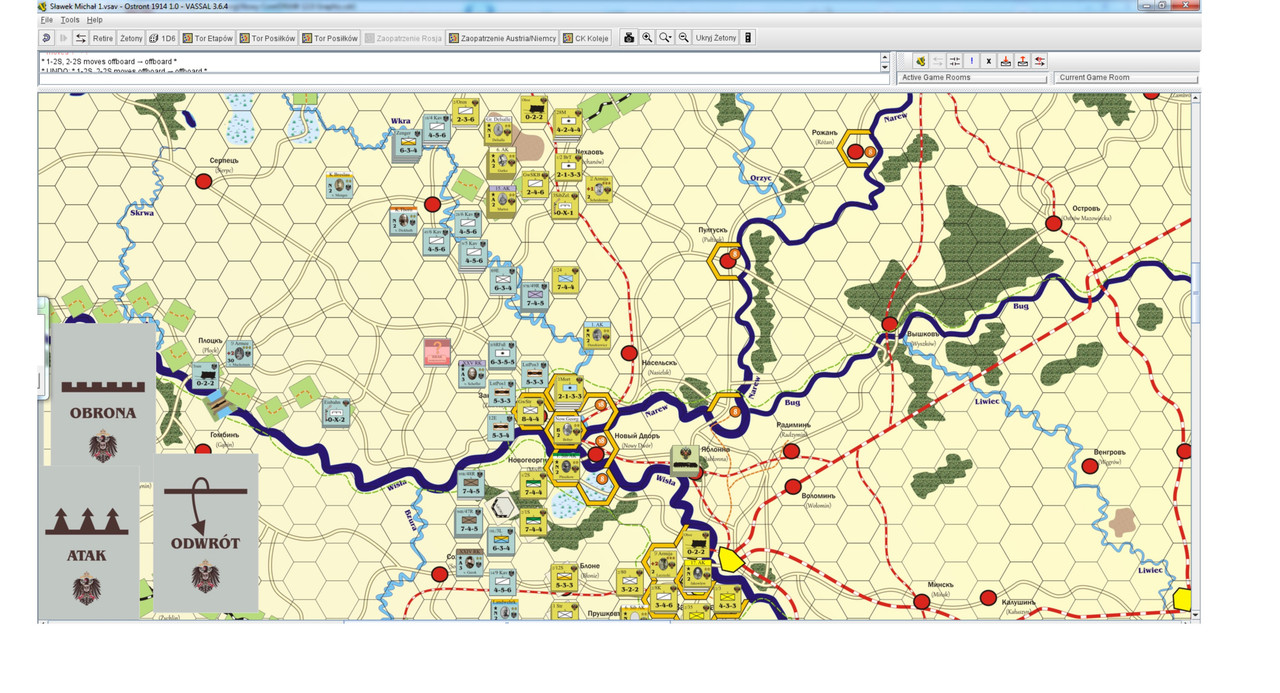Open the Tor Etapów track window
Image resolution: width=1280 pixels, height=693 pixels.
pos(207,38)
